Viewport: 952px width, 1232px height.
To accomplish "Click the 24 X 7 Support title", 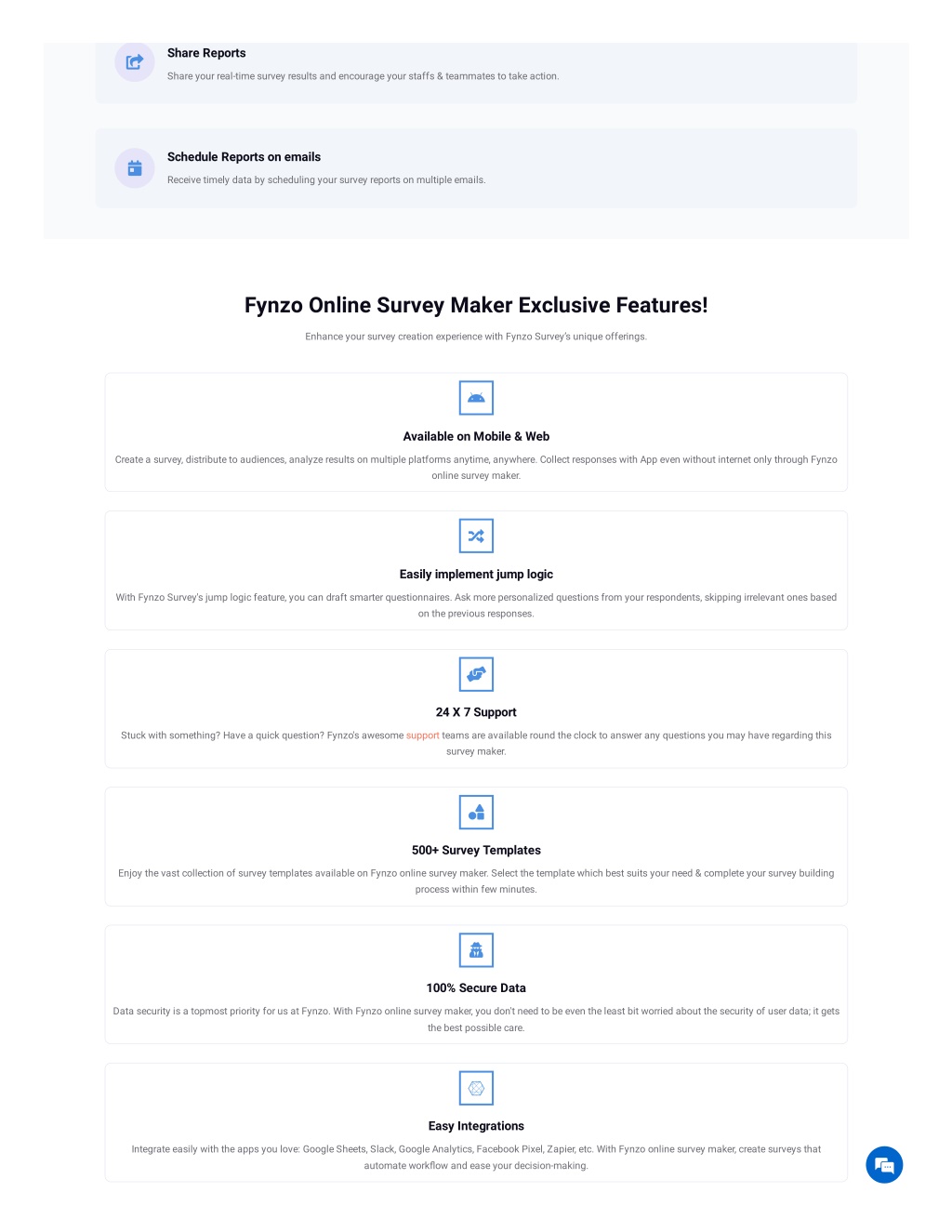I will 476,712.
